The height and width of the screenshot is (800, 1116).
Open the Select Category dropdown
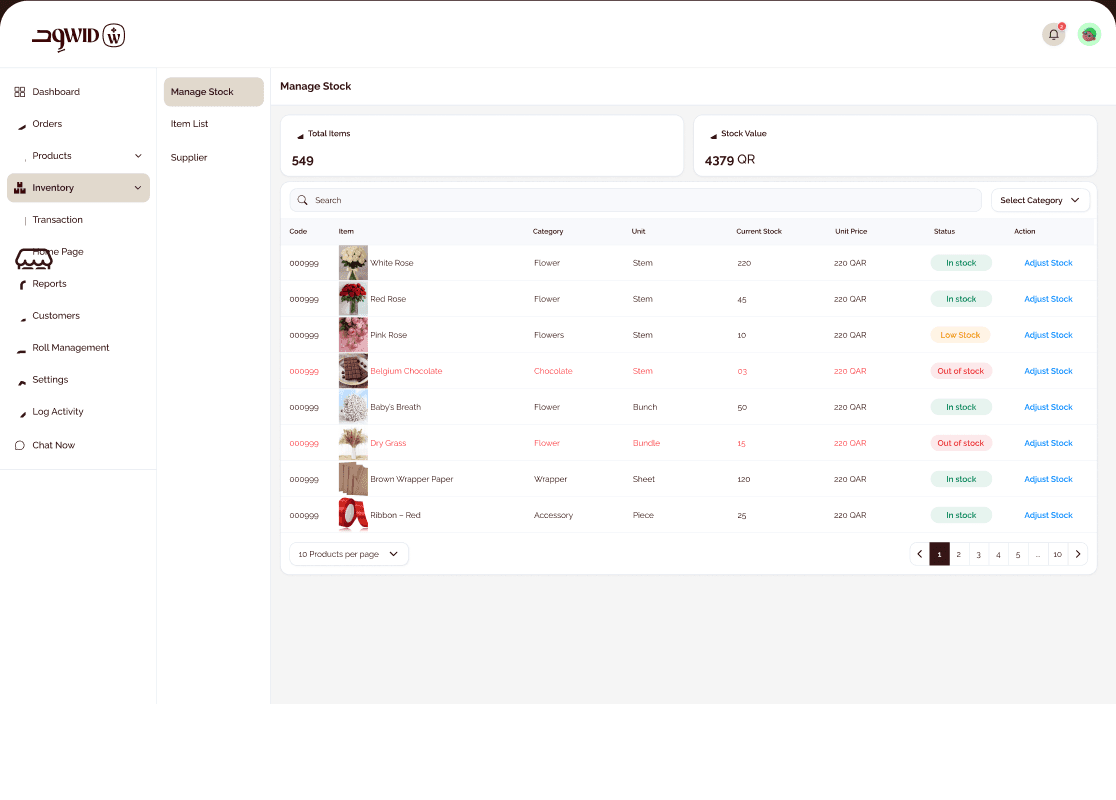point(1039,200)
